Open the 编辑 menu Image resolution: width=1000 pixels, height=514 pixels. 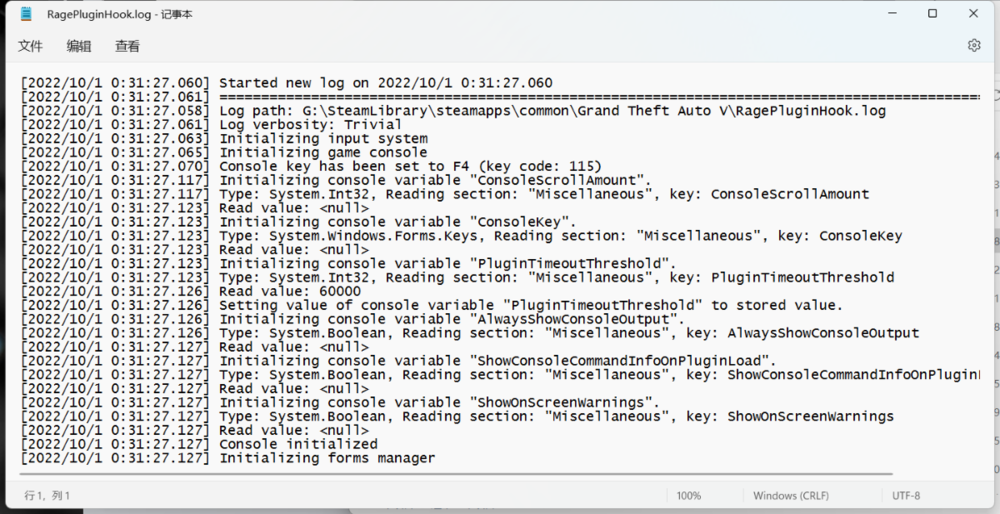coord(79,46)
